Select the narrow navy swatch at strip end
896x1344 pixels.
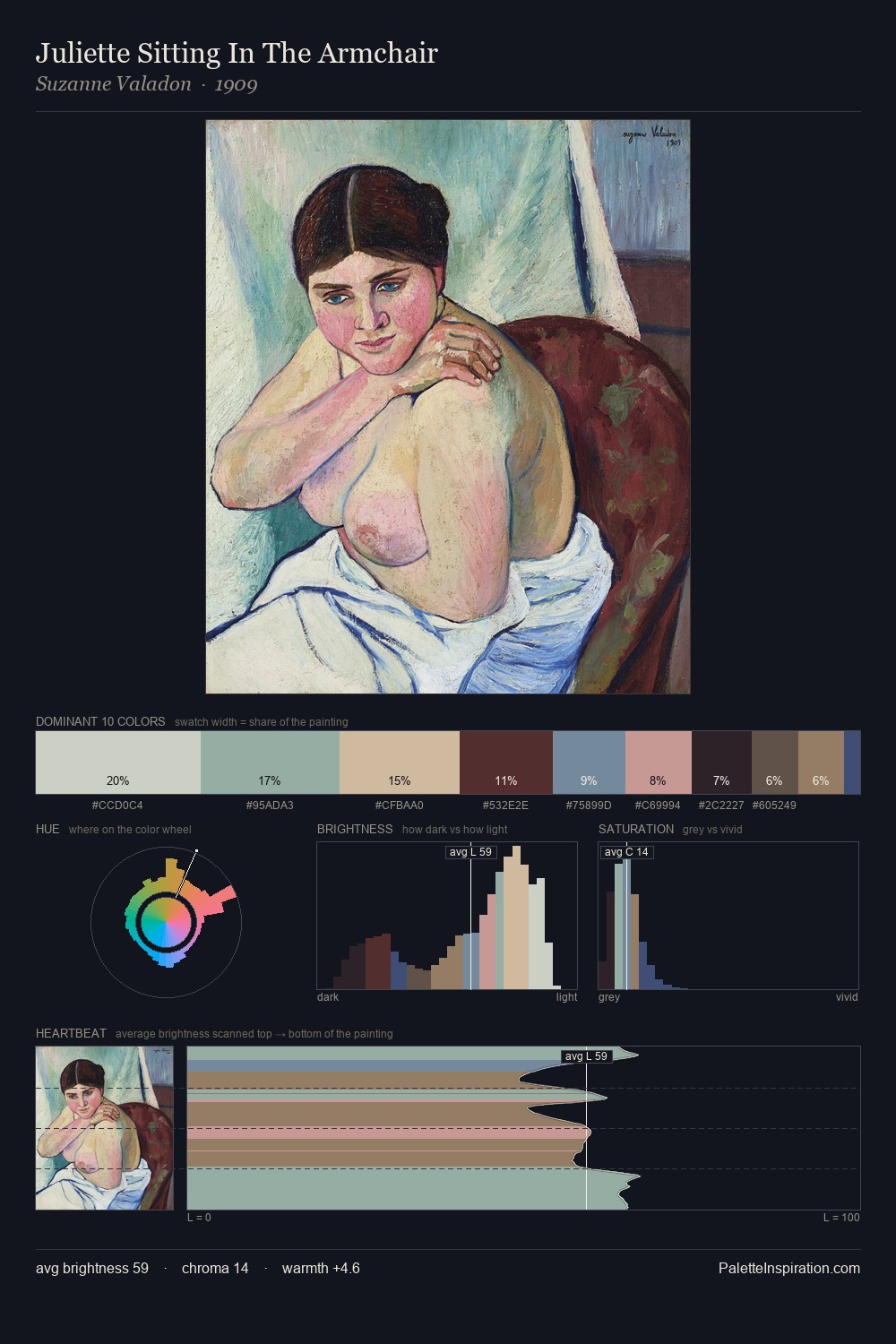(x=852, y=762)
